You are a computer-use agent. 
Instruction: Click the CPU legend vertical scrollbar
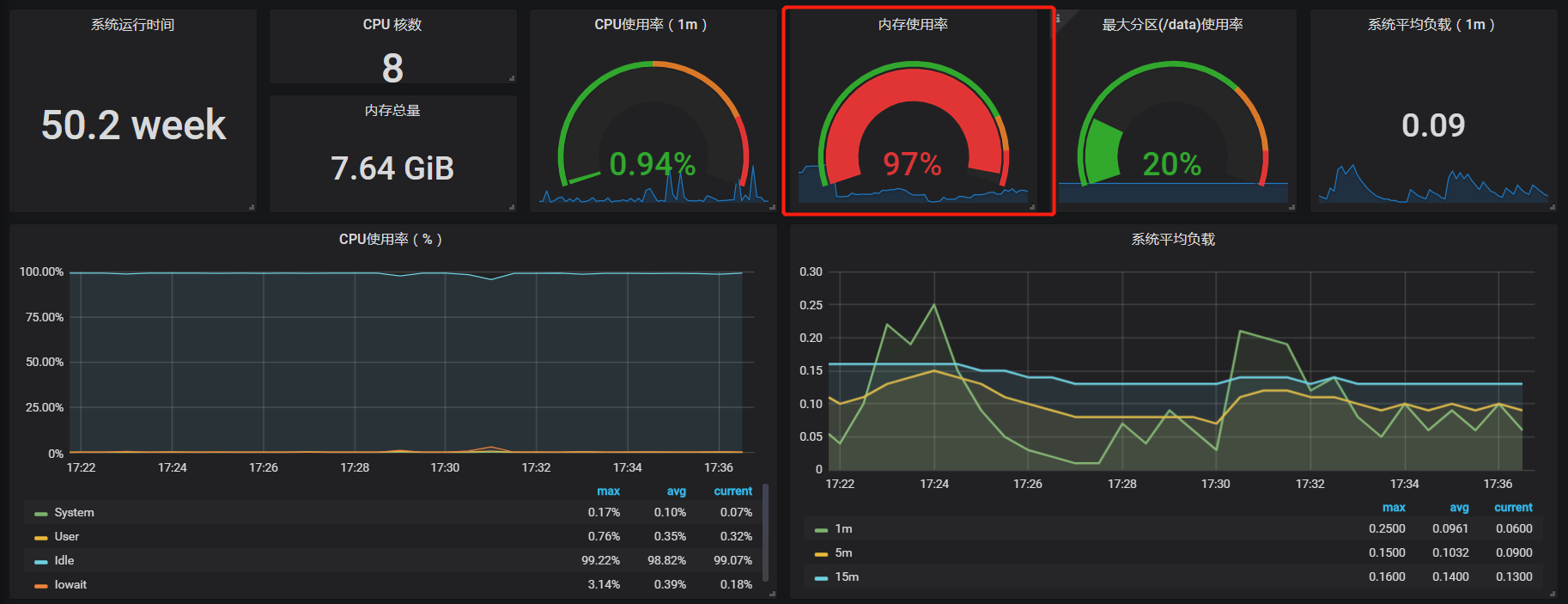coord(765,533)
